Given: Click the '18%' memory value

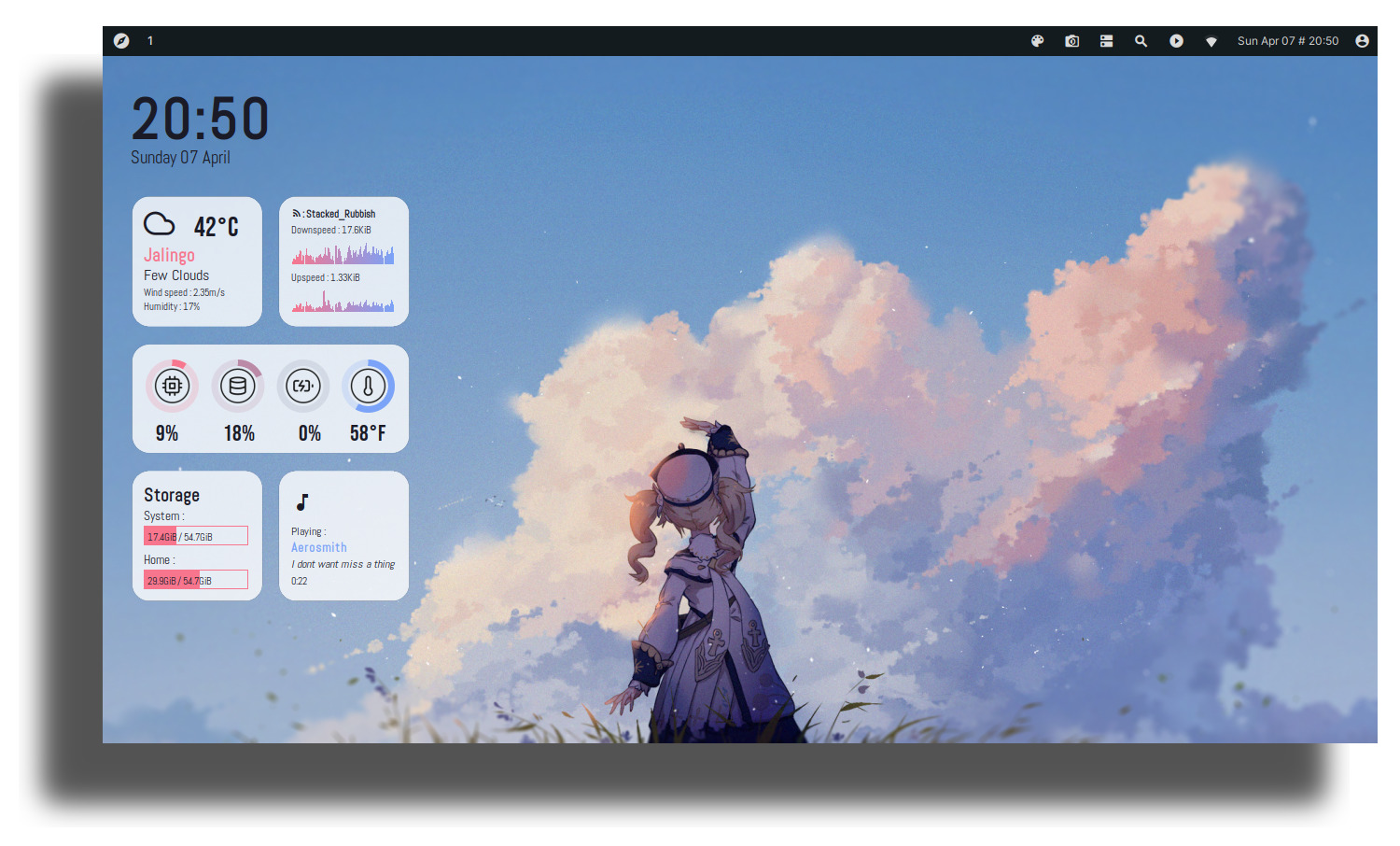Looking at the screenshot, I should coord(239,433).
